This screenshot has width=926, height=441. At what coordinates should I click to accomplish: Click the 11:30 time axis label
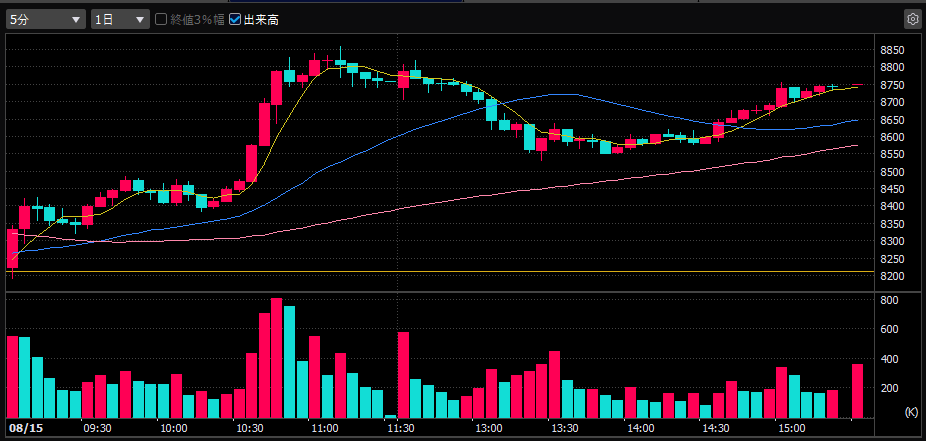pyautogui.click(x=399, y=427)
